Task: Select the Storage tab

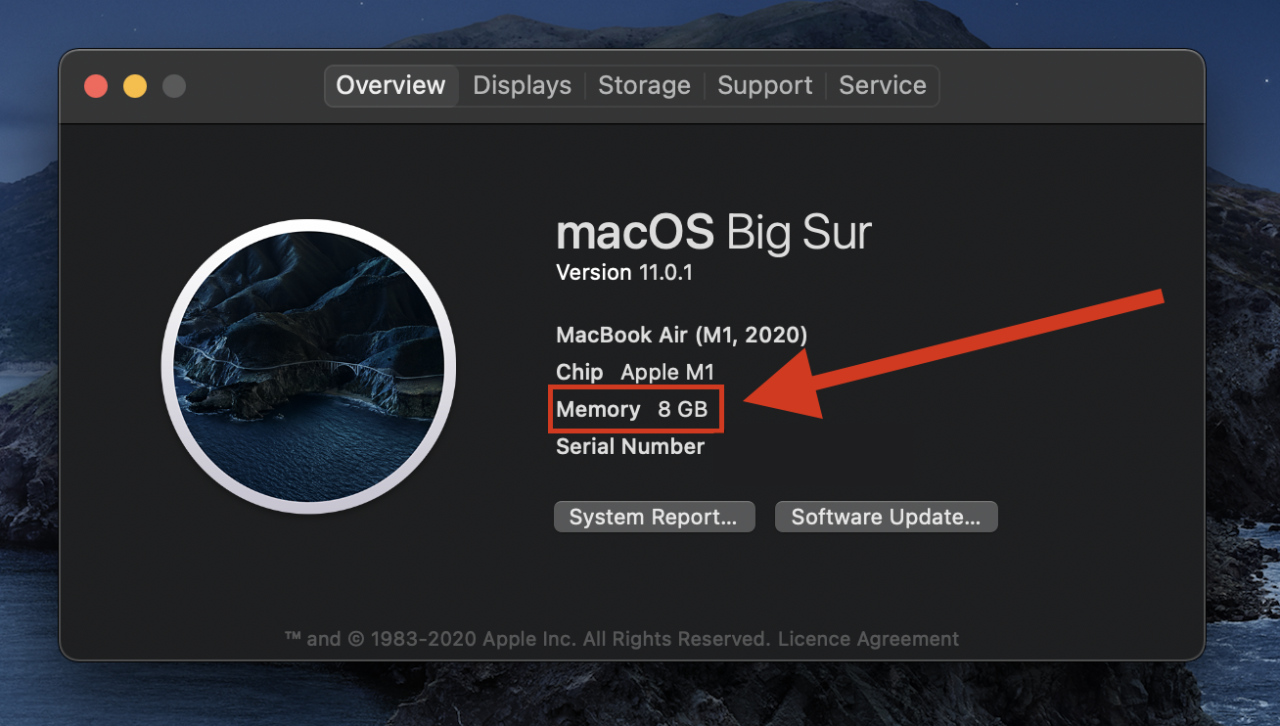Action: click(644, 86)
